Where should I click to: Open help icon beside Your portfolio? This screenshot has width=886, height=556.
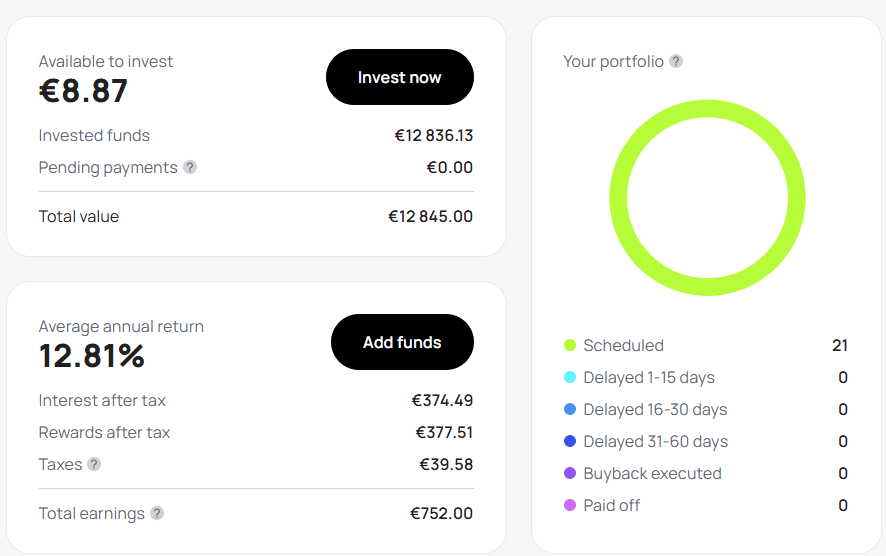[x=676, y=61]
